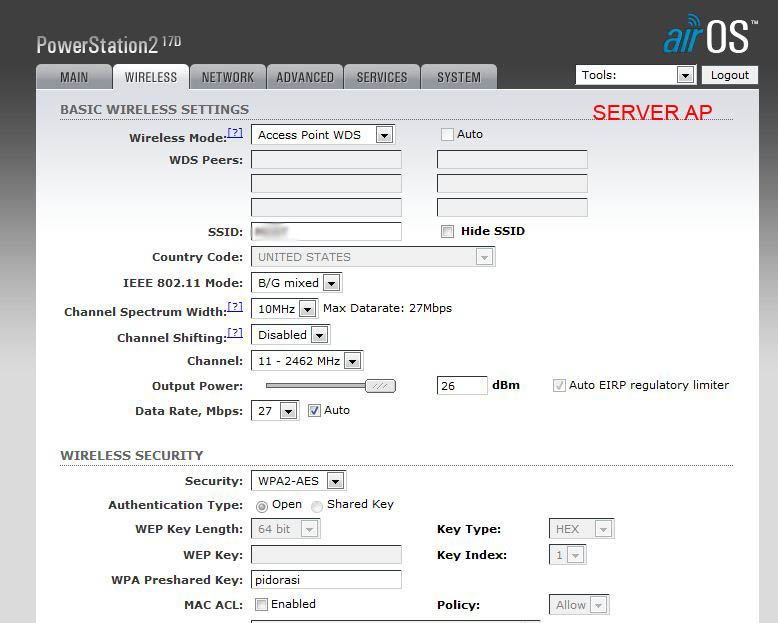Screen dimensions: 778x623
Task: Open the Tools dropdown menu
Action: [x=636, y=75]
